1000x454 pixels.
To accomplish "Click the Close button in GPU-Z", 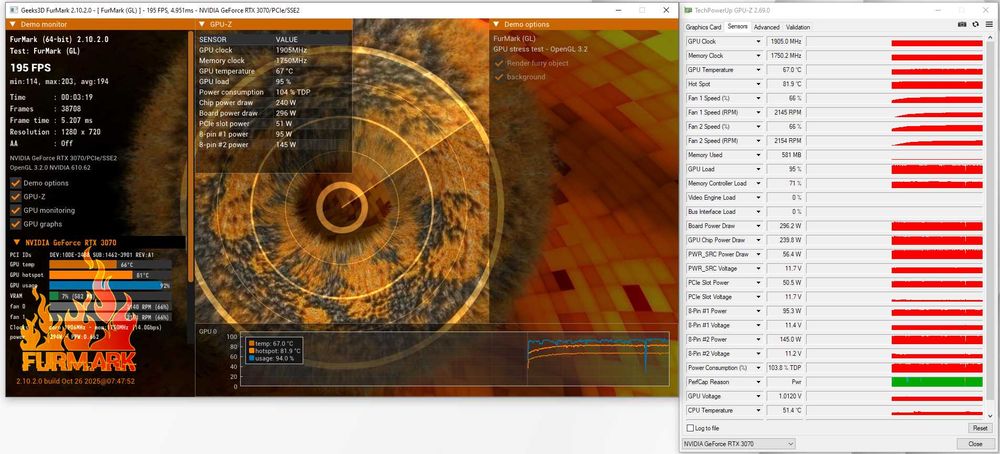I will pos(975,443).
